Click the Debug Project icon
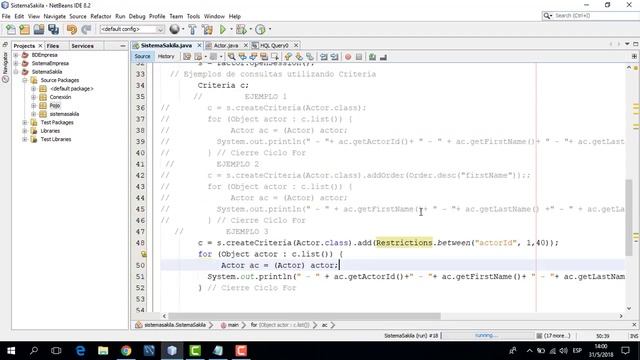 point(241,29)
